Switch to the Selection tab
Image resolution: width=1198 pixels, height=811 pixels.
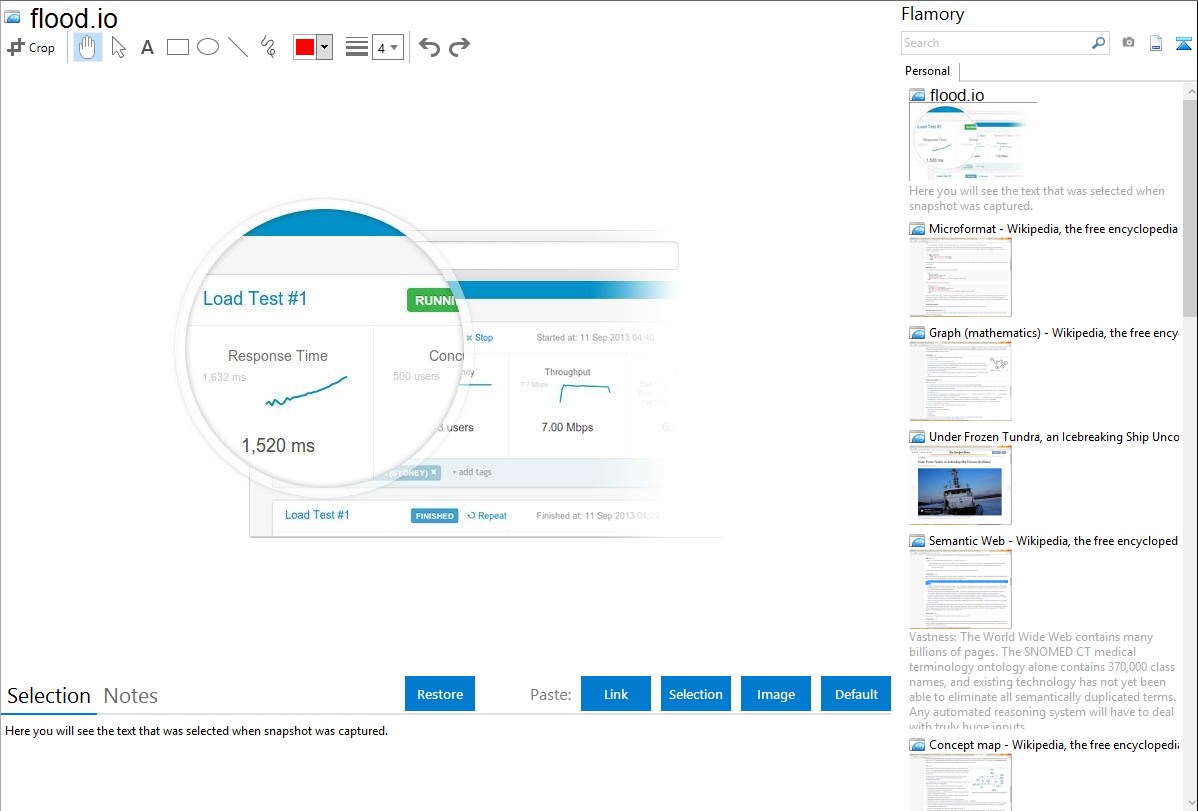49,696
